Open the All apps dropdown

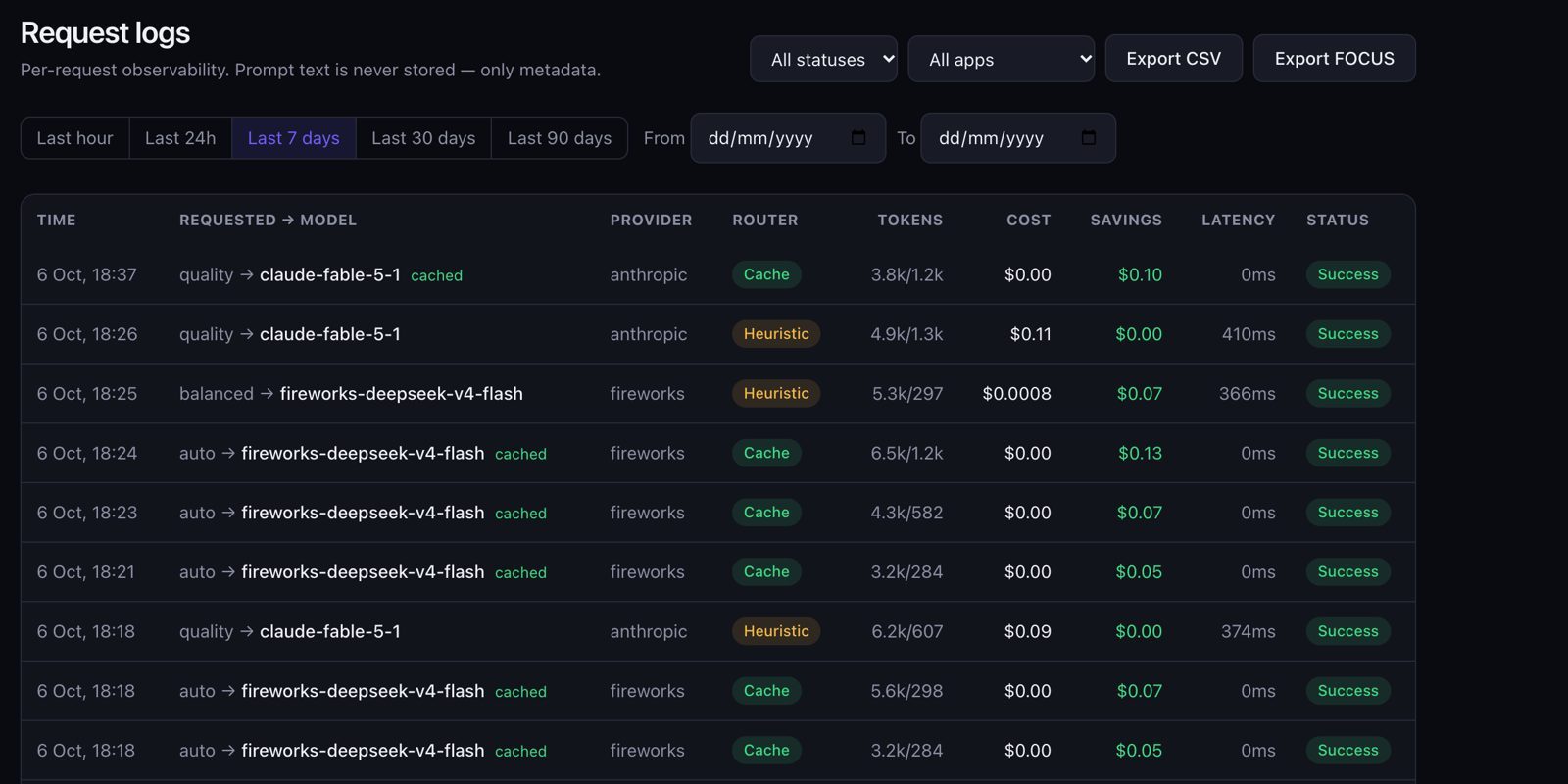pyautogui.click(x=1002, y=59)
